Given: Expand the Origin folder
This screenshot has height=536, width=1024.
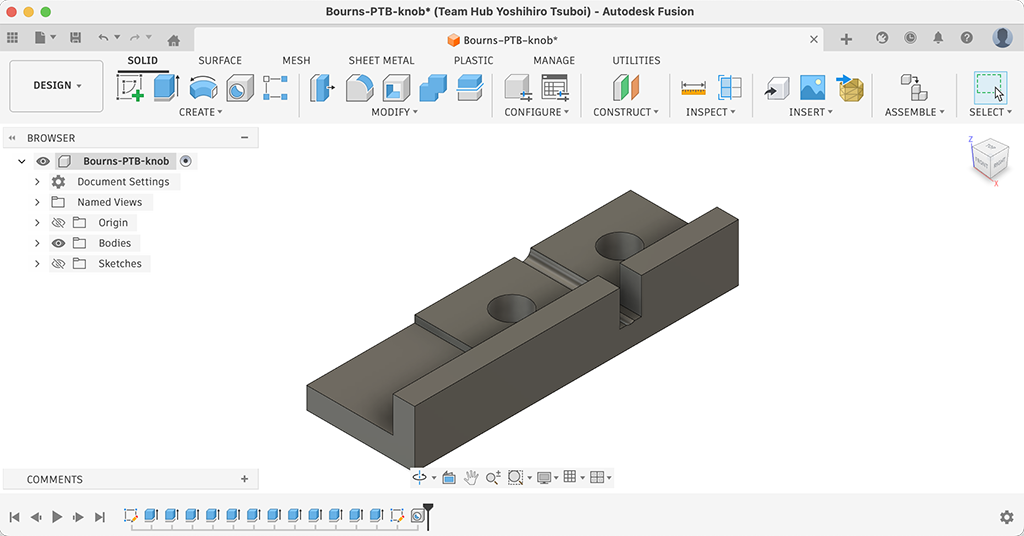Looking at the screenshot, I should click(x=37, y=223).
